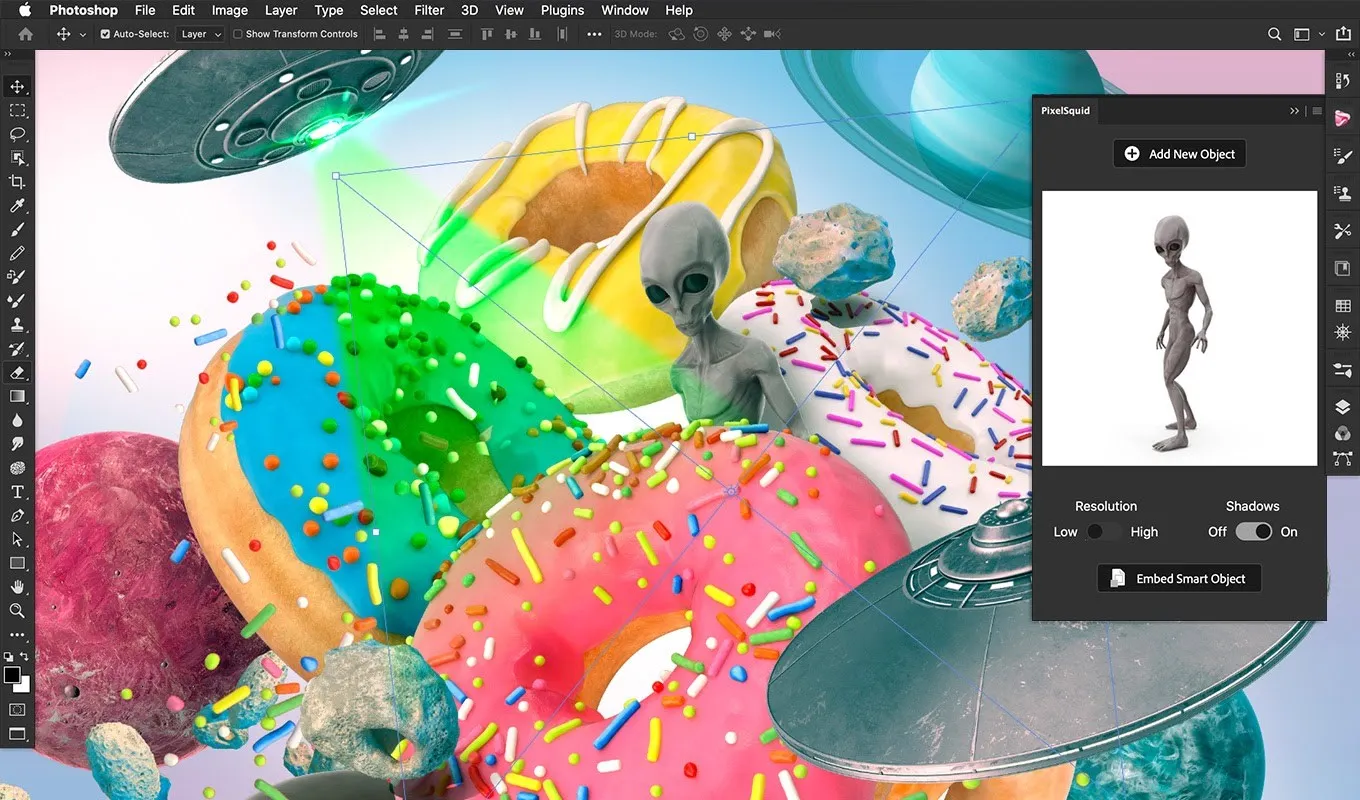The height and width of the screenshot is (800, 1360).
Task: Click the 3D Slide camera icon
Action: 747,34
